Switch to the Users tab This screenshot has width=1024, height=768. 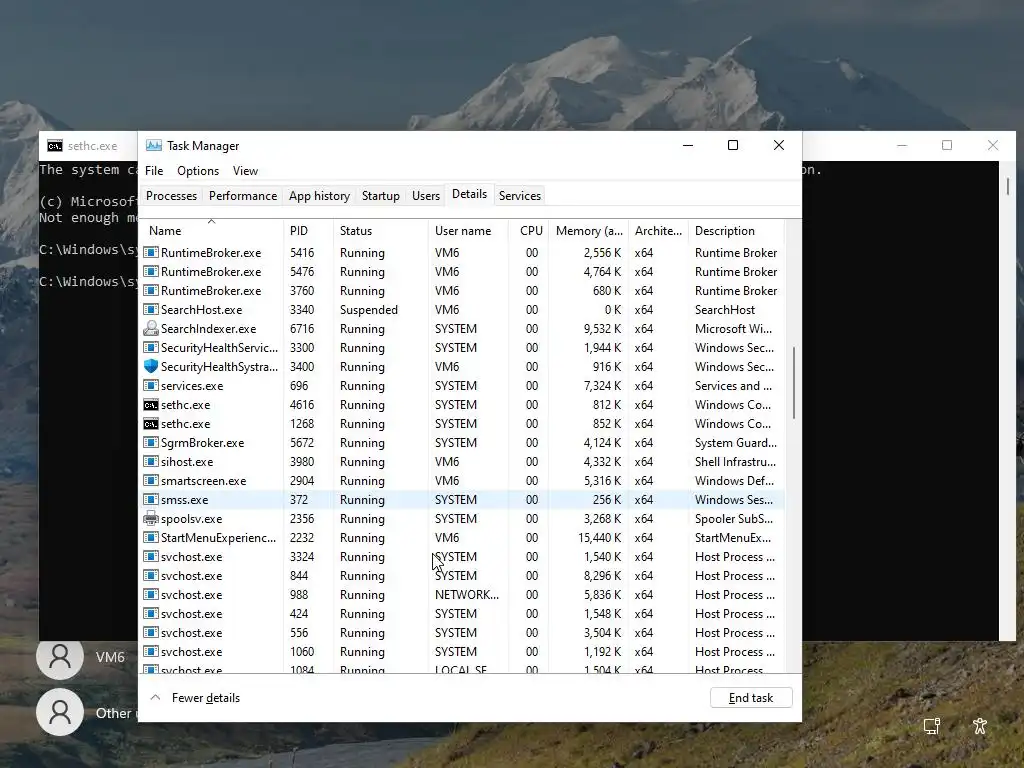pyautogui.click(x=426, y=196)
